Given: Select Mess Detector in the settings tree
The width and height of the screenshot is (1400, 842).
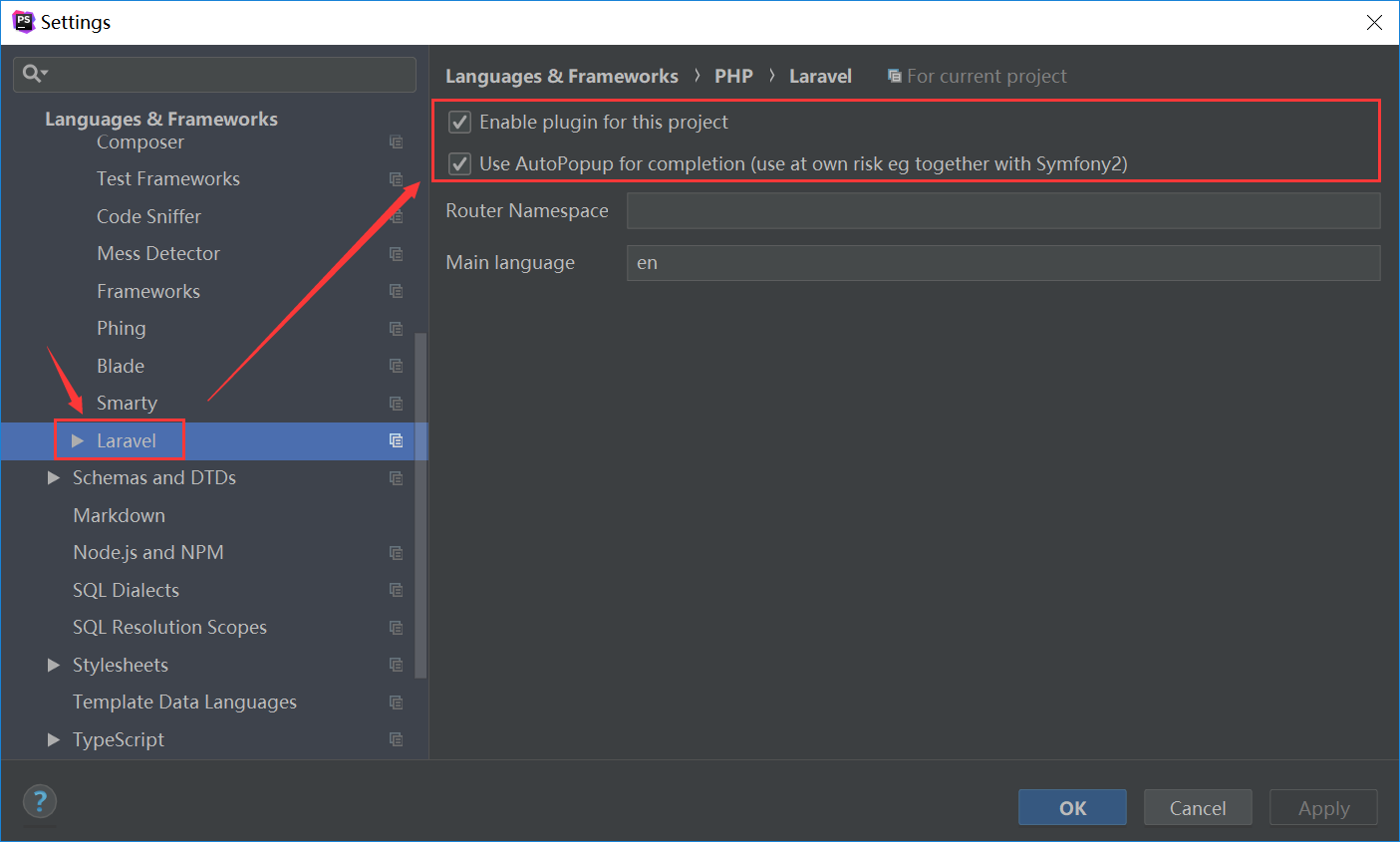Looking at the screenshot, I should pyautogui.click(x=158, y=254).
